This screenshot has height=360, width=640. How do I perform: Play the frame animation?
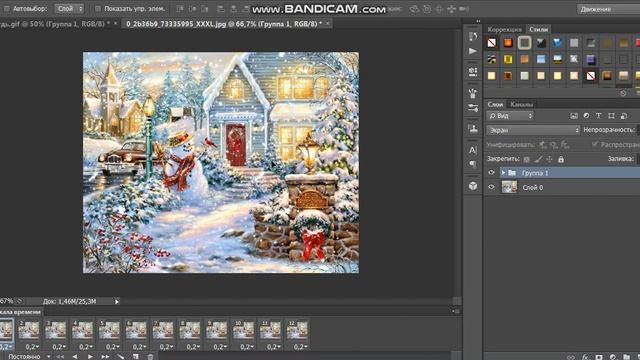(x=90, y=356)
